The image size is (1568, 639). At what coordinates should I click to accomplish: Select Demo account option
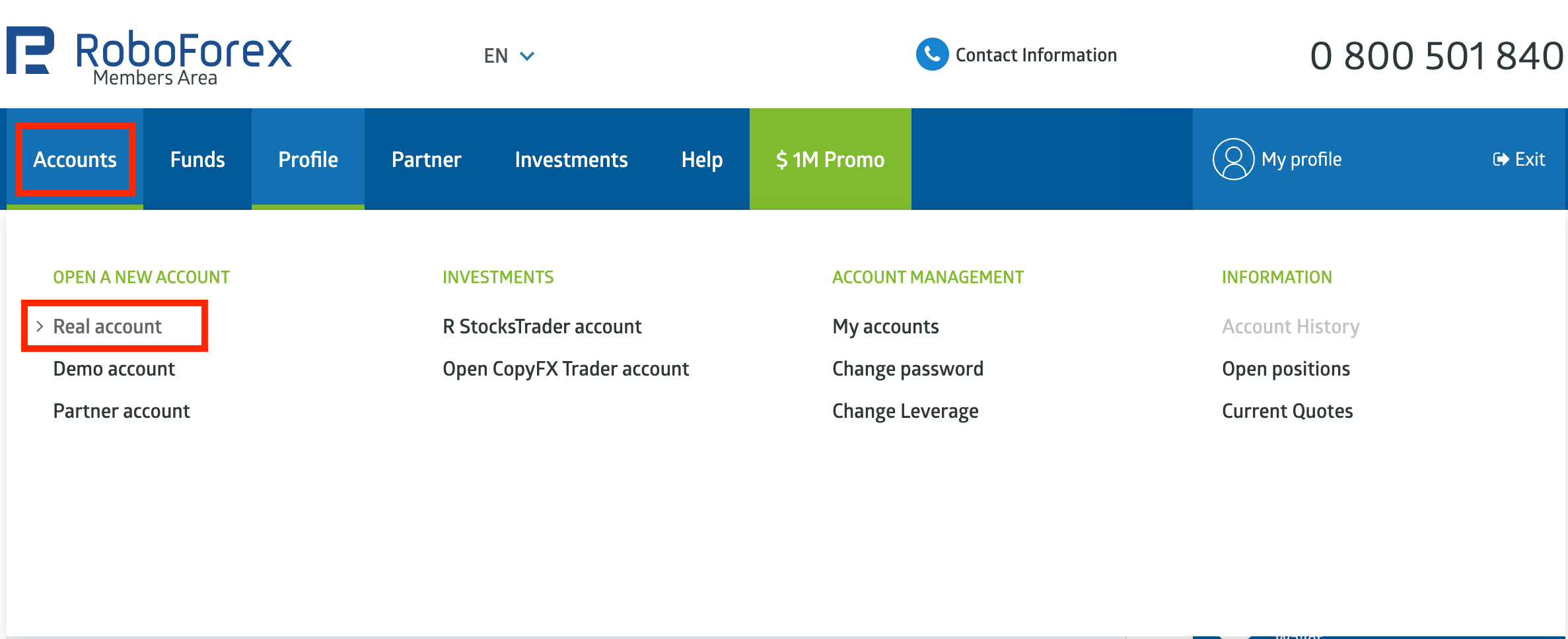click(114, 368)
